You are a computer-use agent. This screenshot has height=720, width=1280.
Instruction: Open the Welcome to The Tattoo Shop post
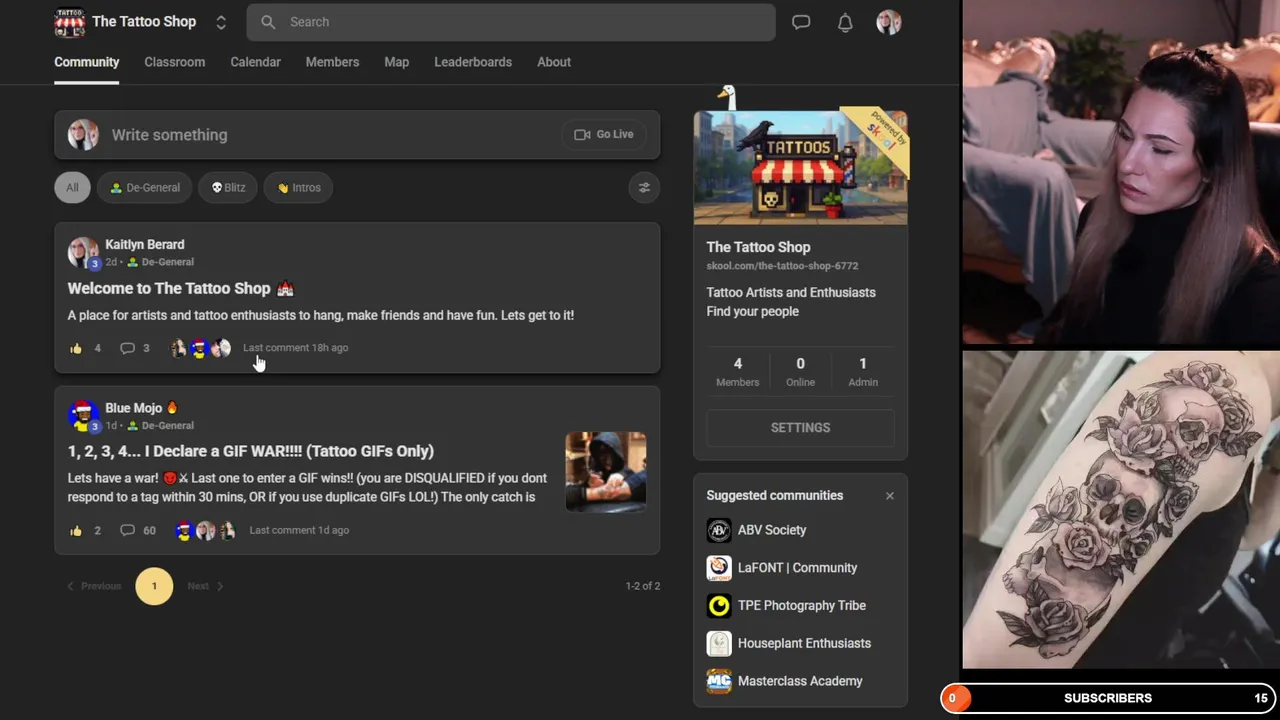tap(181, 288)
